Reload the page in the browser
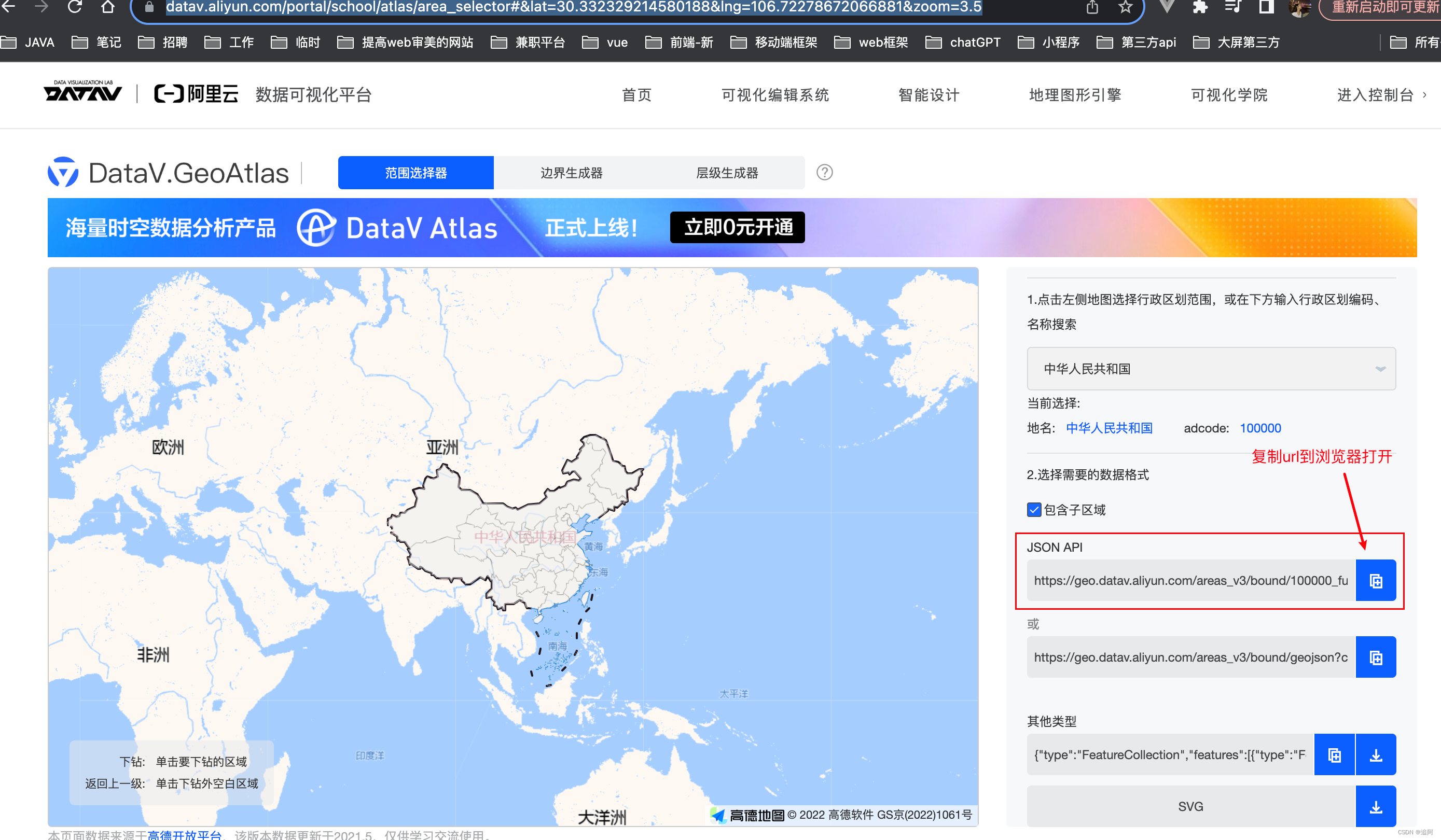 pyautogui.click(x=74, y=7)
